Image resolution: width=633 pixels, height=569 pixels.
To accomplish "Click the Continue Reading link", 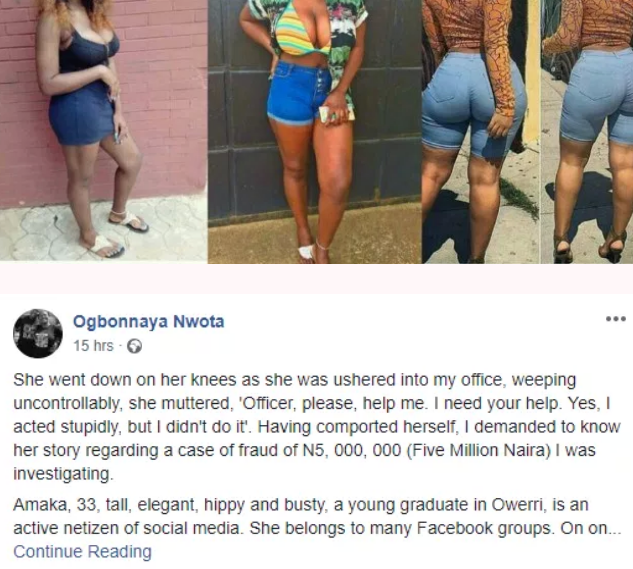I will point(83,552).
